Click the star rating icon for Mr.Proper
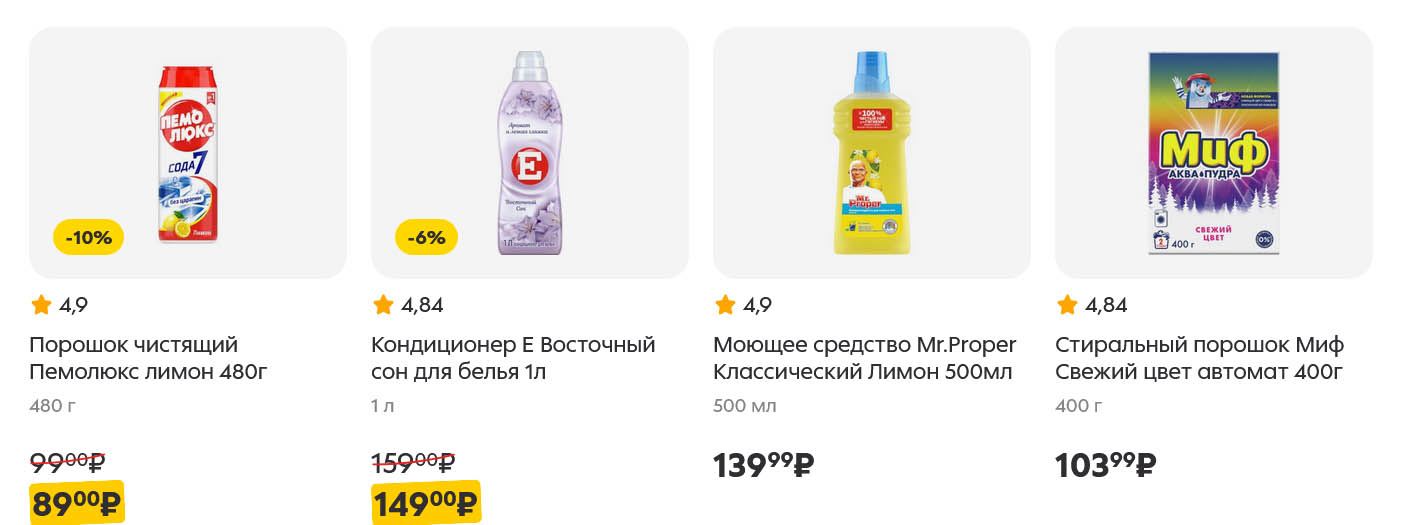Viewport: 1410px width, 525px height. pyautogui.click(x=725, y=305)
